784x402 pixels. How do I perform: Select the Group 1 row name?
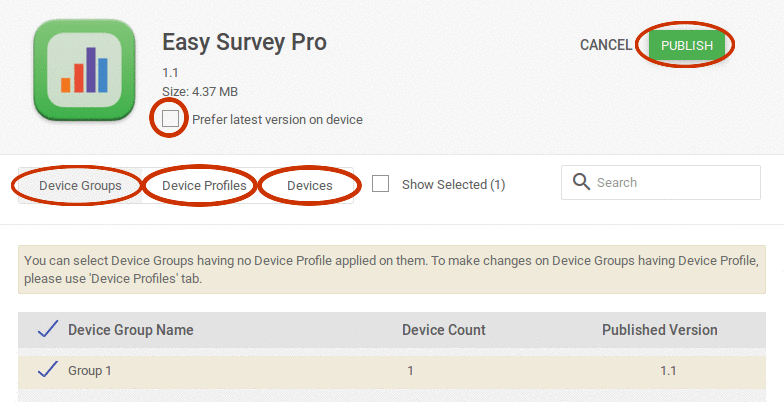pos(90,370)
